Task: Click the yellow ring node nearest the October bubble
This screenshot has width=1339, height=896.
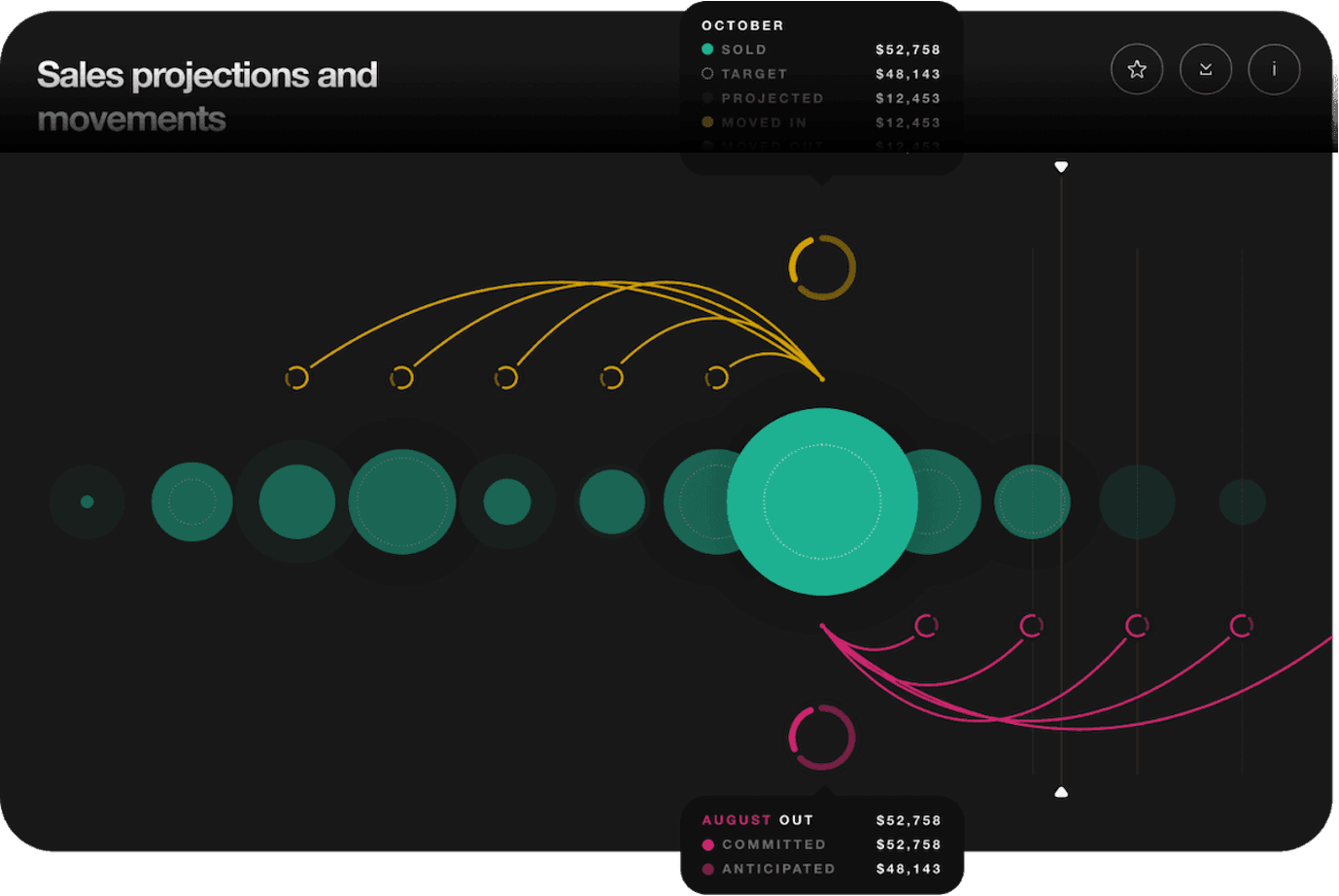Action: click(717, 377)
